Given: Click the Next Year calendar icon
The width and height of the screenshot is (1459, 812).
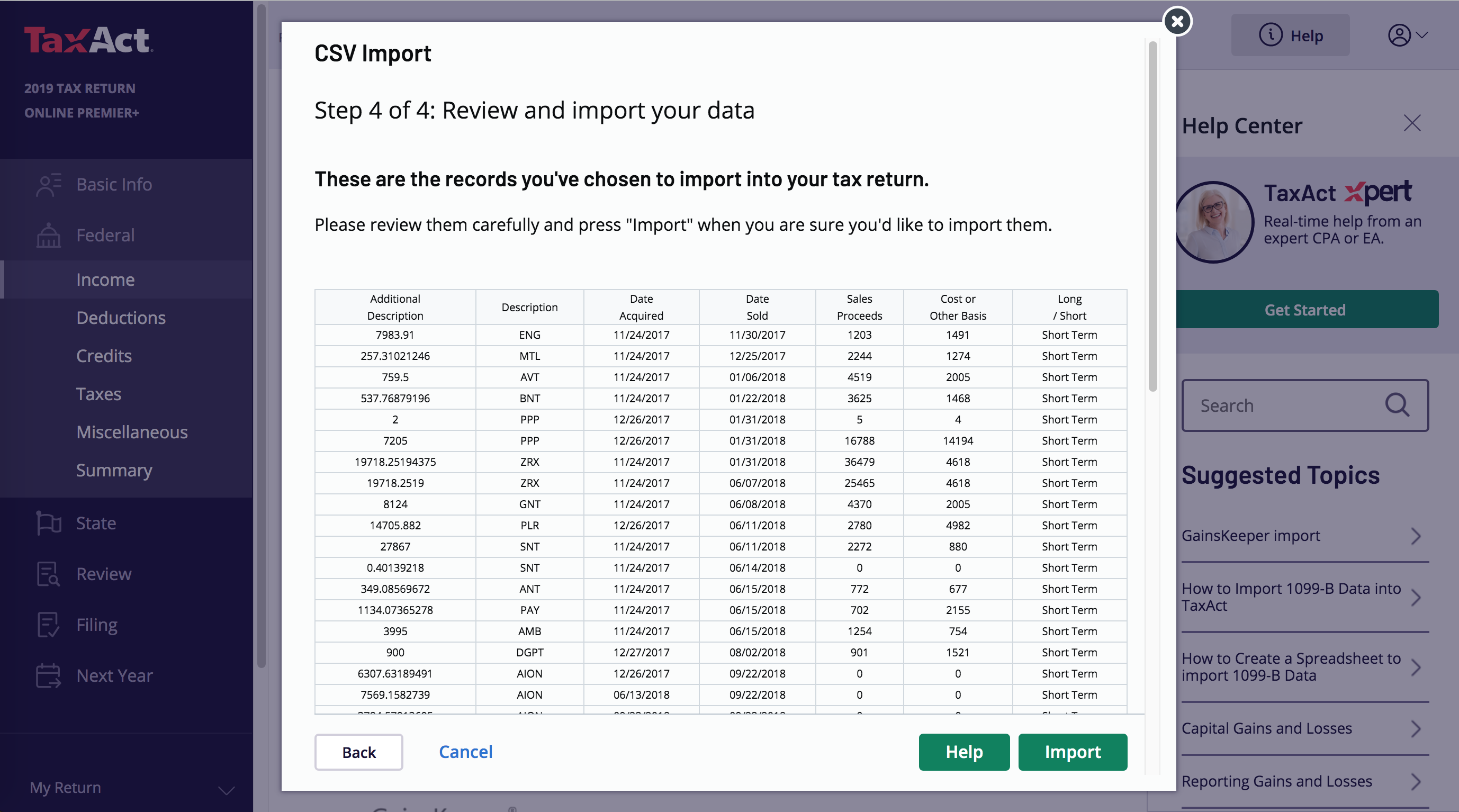Looking at the screenshot, I should (x=49, y=675).
